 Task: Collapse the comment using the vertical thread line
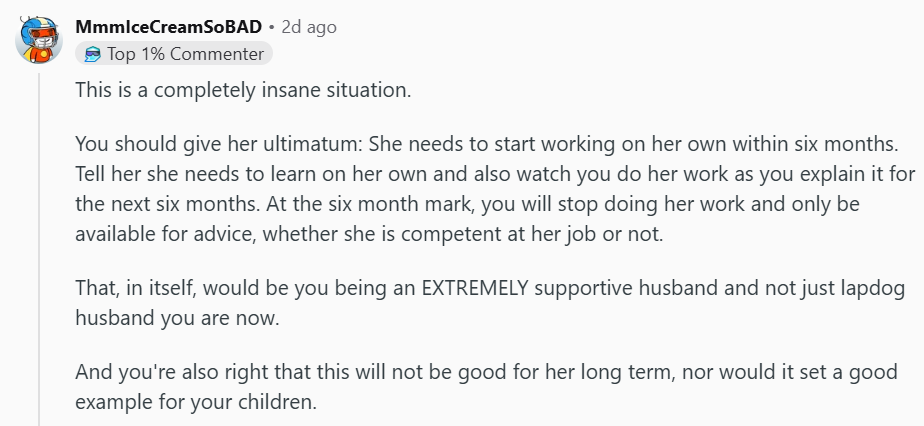point(39,250)
